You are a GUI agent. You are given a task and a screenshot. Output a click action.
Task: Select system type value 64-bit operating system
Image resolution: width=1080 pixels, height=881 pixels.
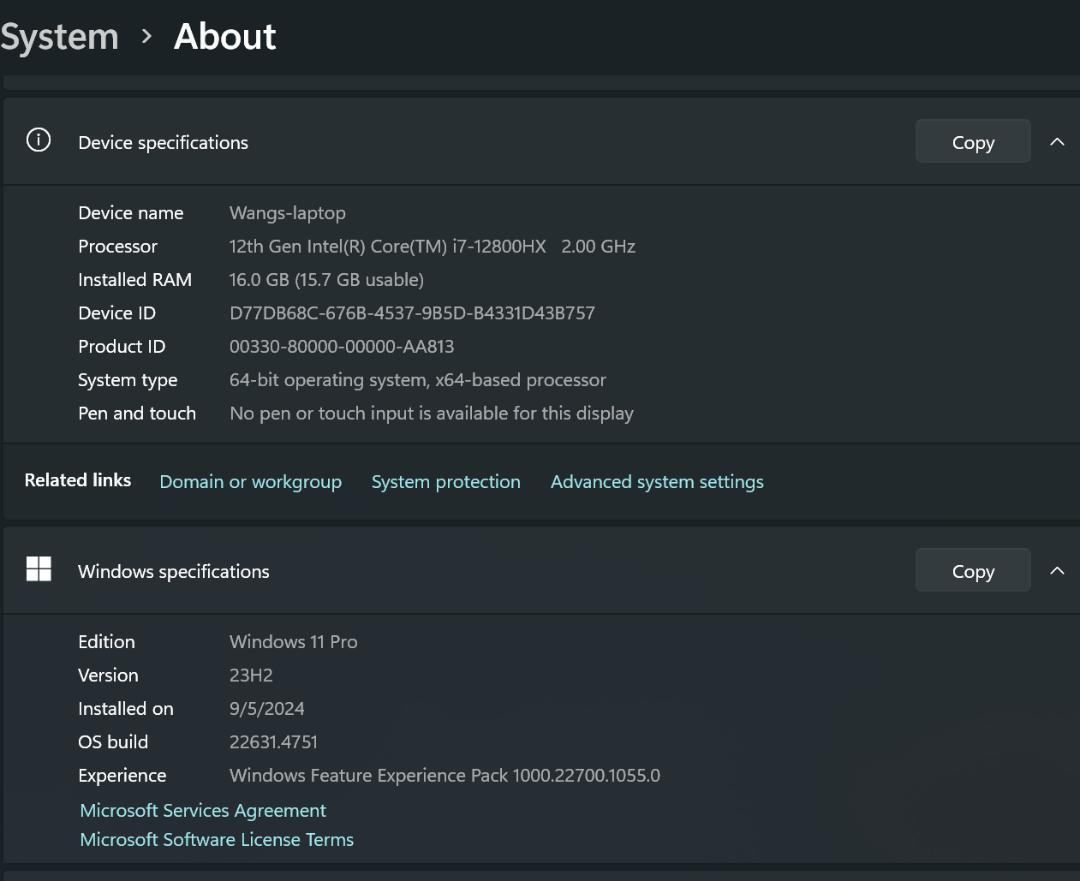pyautogui.click(x=417, y=380)
